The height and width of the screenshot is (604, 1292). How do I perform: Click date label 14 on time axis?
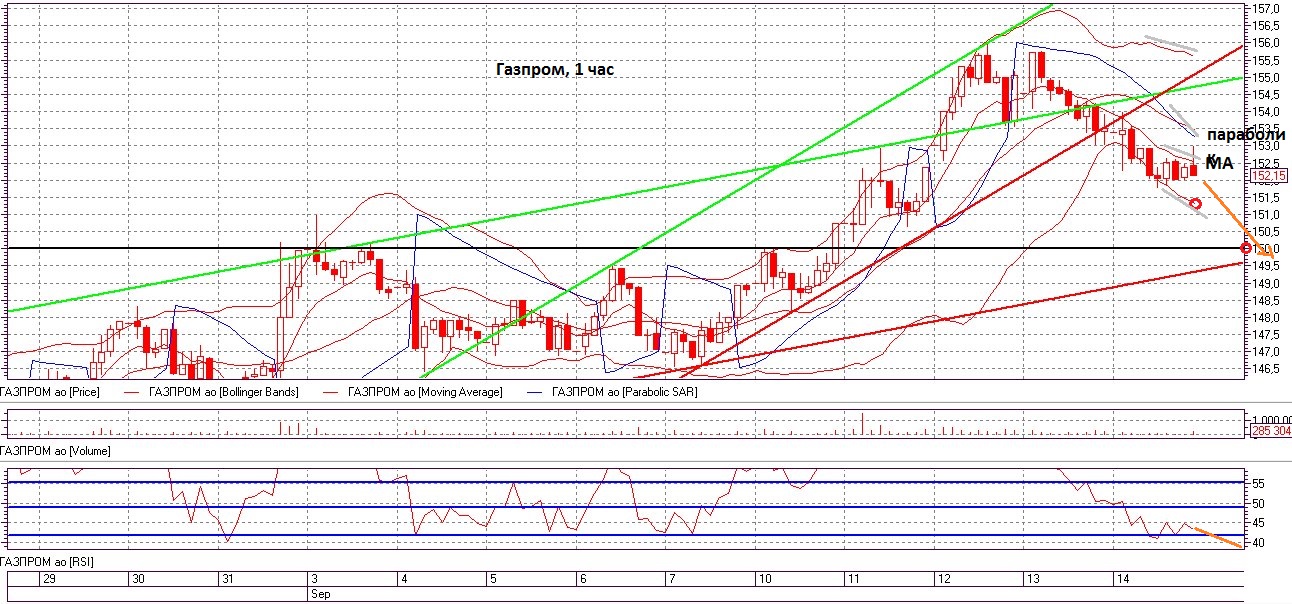click(1122, 579)
